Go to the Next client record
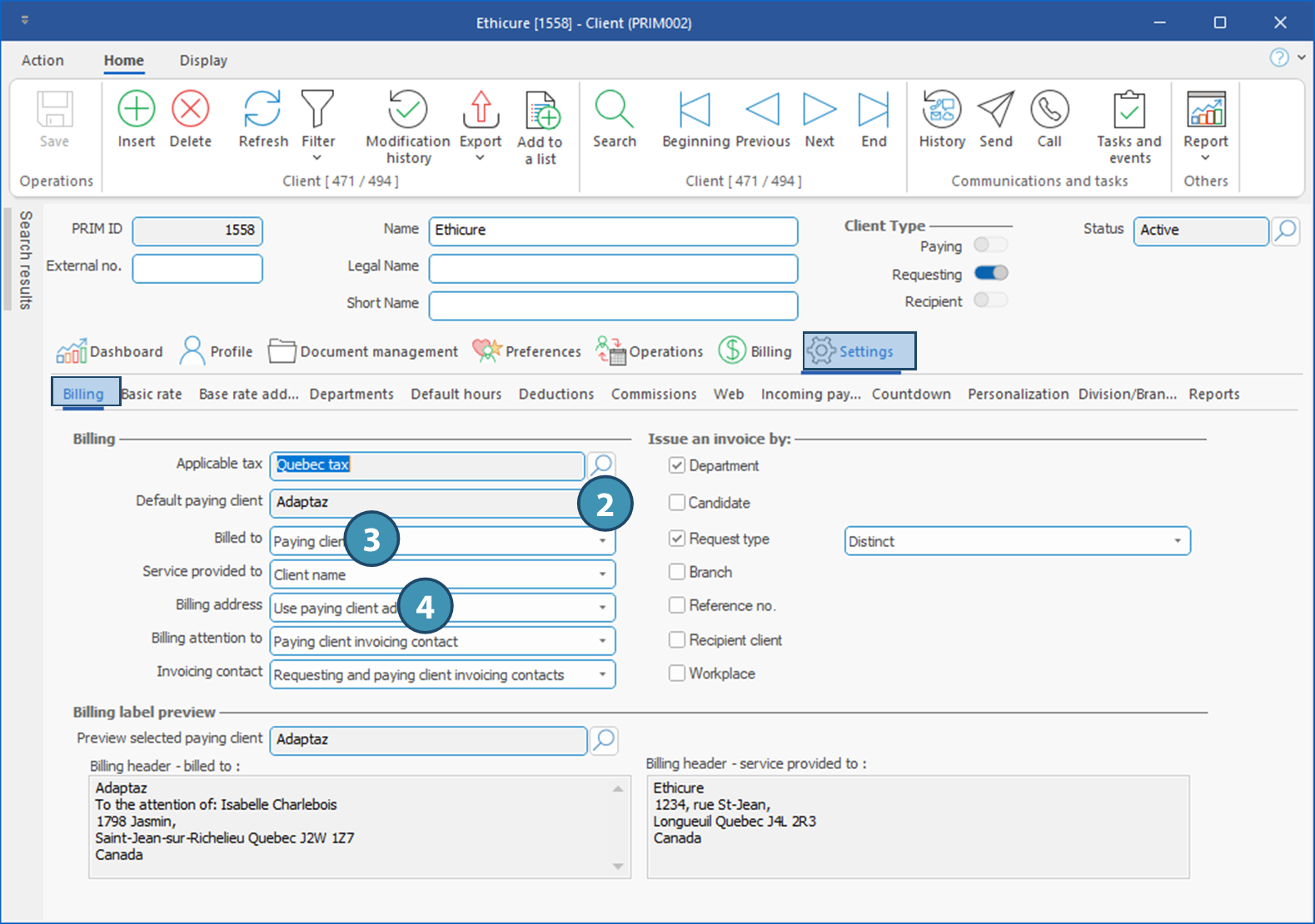This screenshot has width=1315, height=924. coord(819,110)
